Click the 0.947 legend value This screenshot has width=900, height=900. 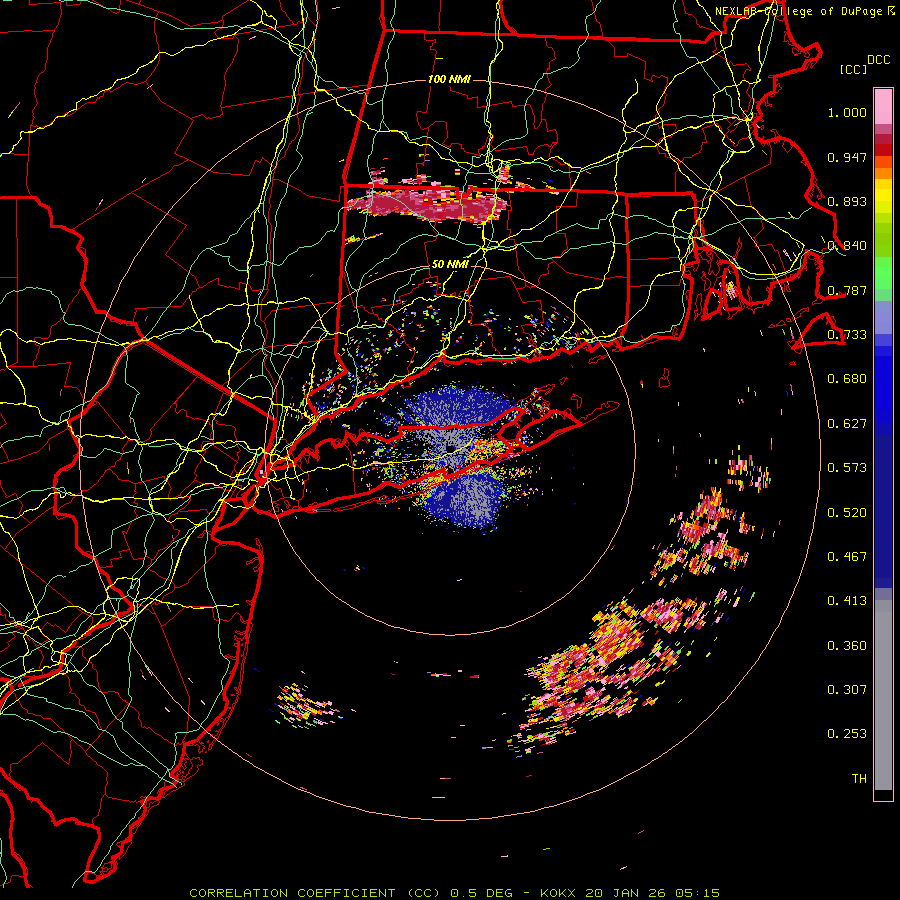[x=847, y=157]
